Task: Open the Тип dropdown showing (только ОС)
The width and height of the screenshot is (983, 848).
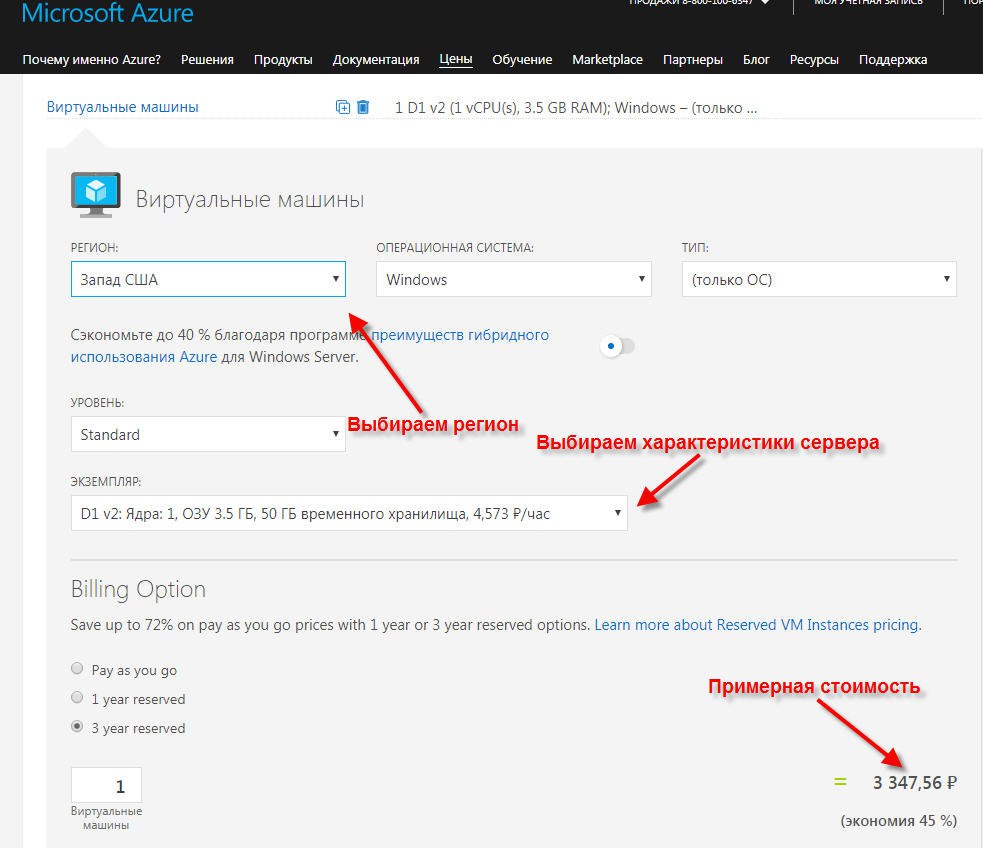Action: 818,280
